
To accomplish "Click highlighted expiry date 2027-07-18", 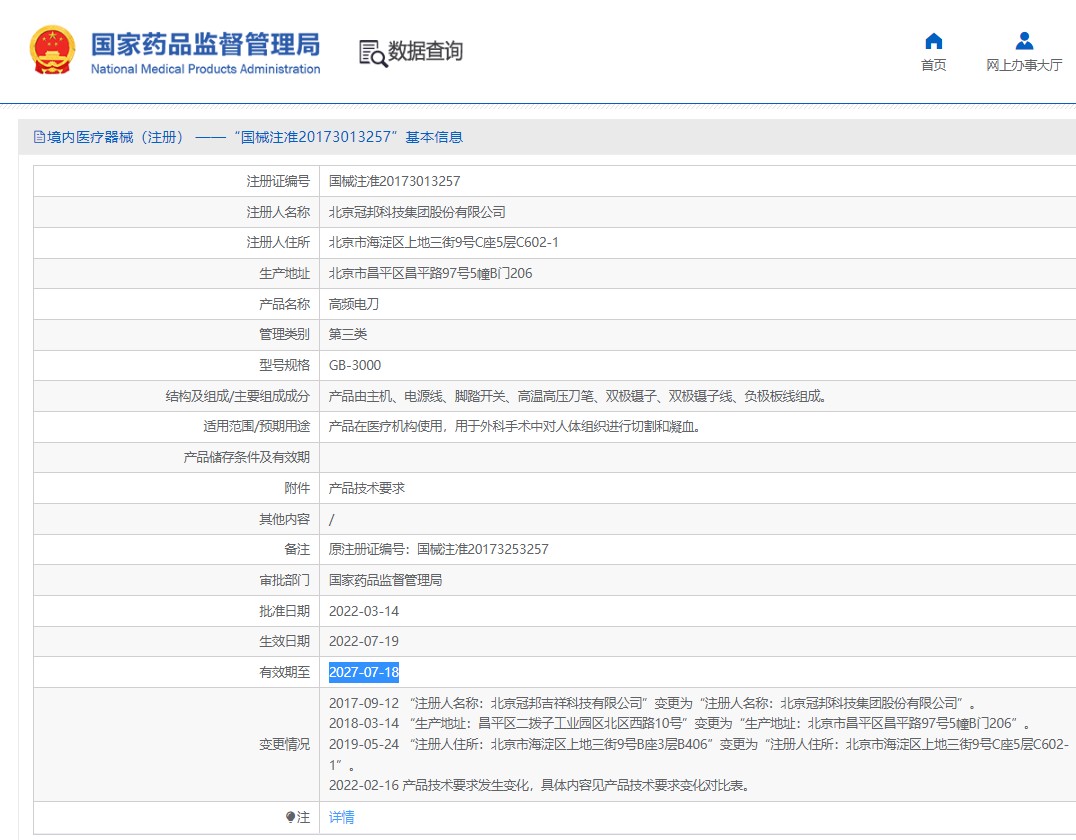I will click(x=364, y=672).
